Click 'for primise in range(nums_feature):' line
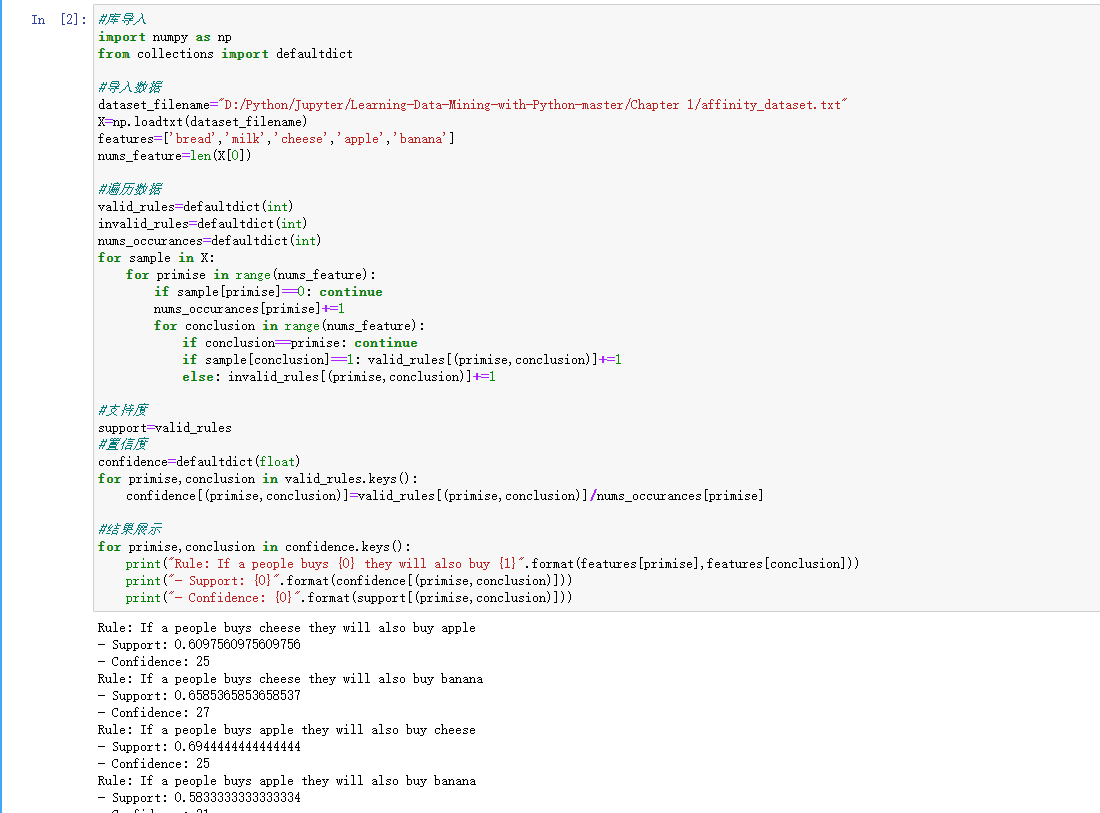 point(251,275)
